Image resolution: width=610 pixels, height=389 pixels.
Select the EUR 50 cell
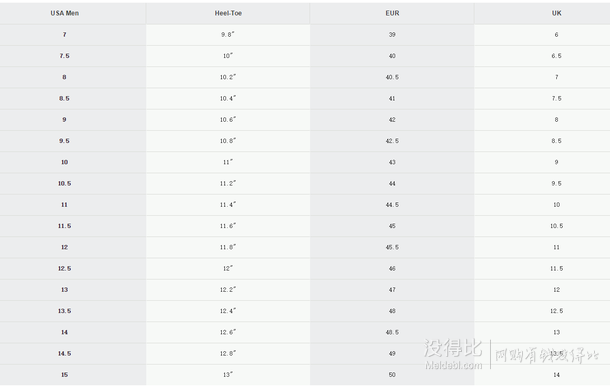point(392,375)
